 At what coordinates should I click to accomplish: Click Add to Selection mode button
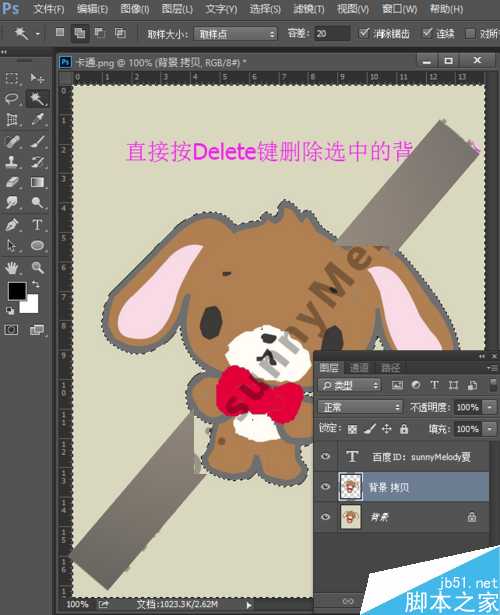(x=80, y=33)
